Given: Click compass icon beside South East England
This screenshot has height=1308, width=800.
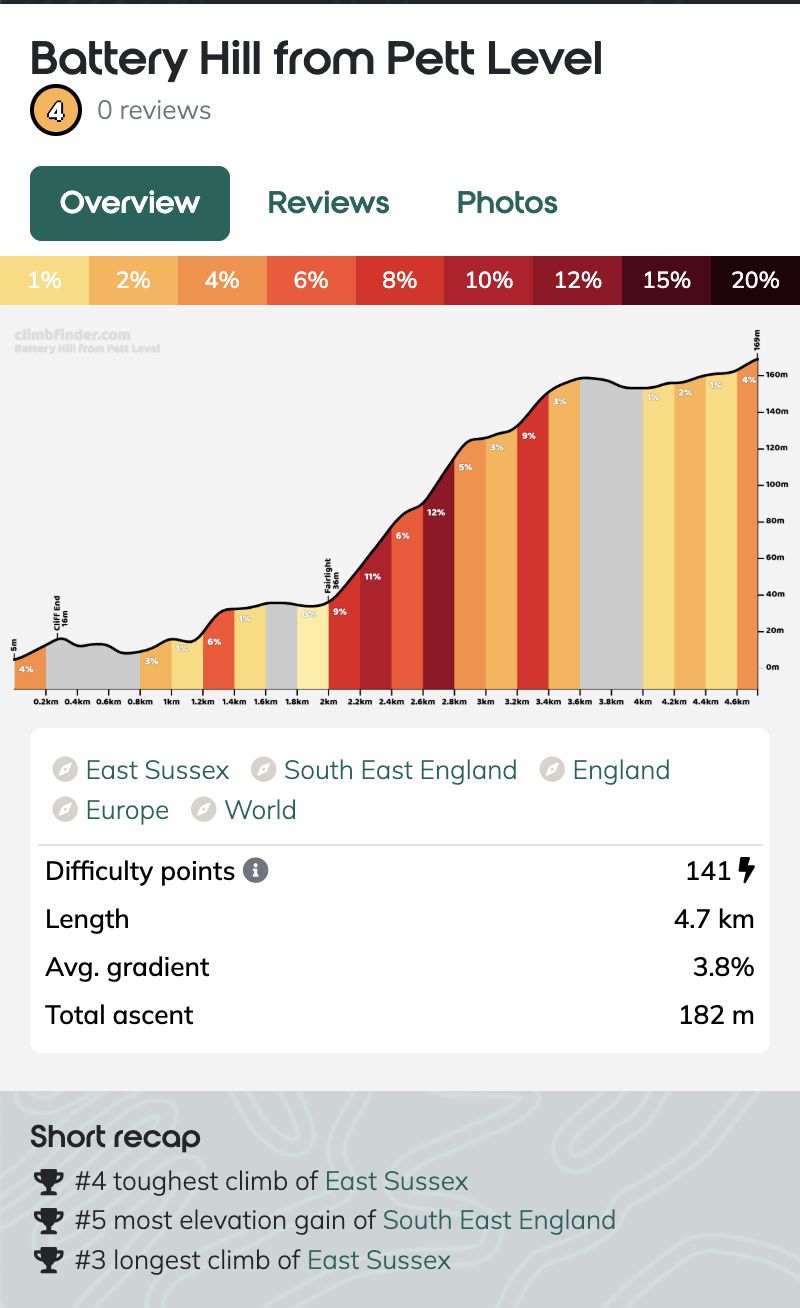Looking at the screenshot, I should coord(263,770).
